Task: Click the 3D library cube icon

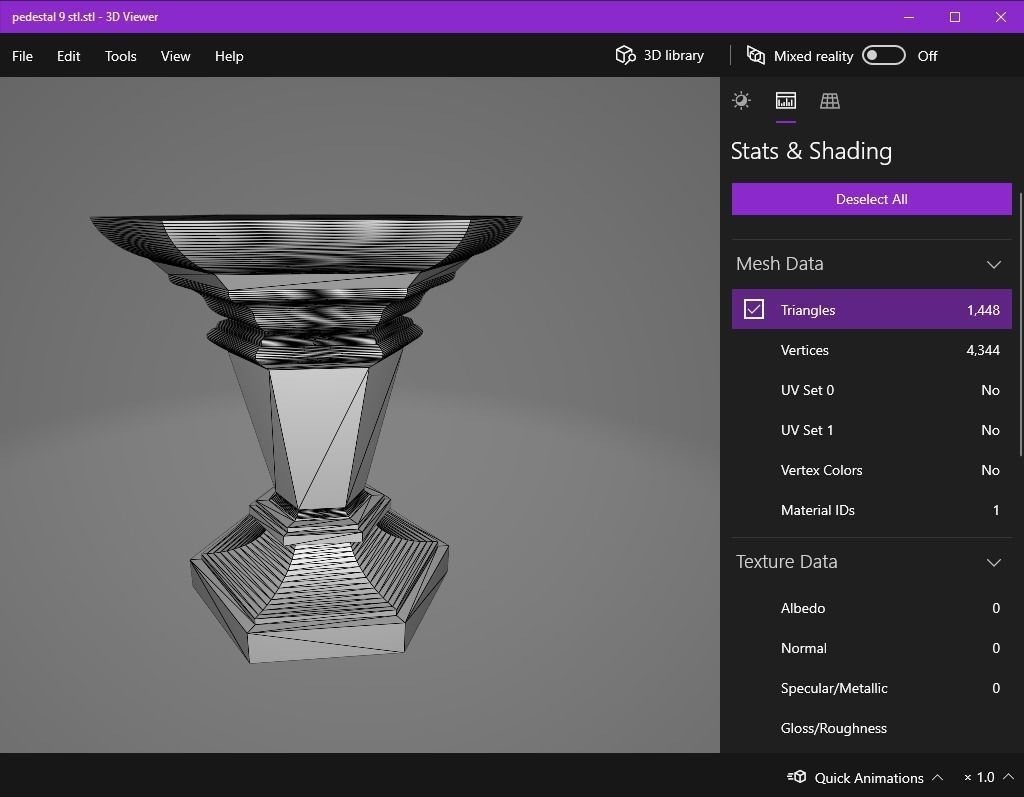Action: 625,56
